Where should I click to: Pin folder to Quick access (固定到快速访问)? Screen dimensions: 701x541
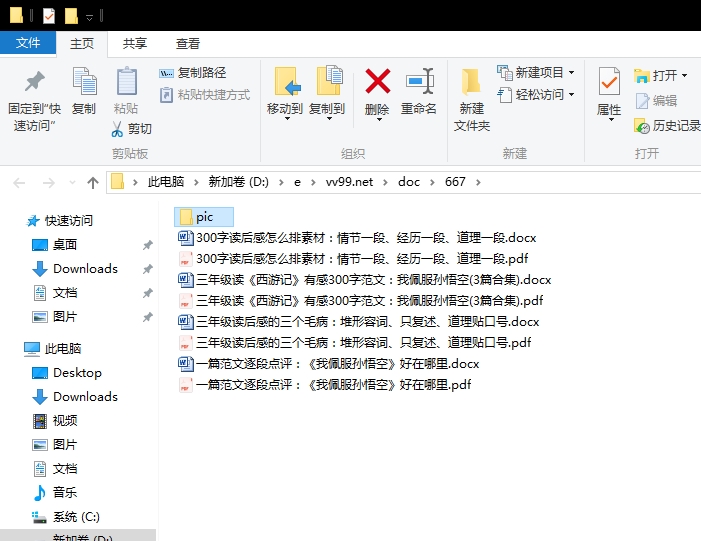click(34, 100)
